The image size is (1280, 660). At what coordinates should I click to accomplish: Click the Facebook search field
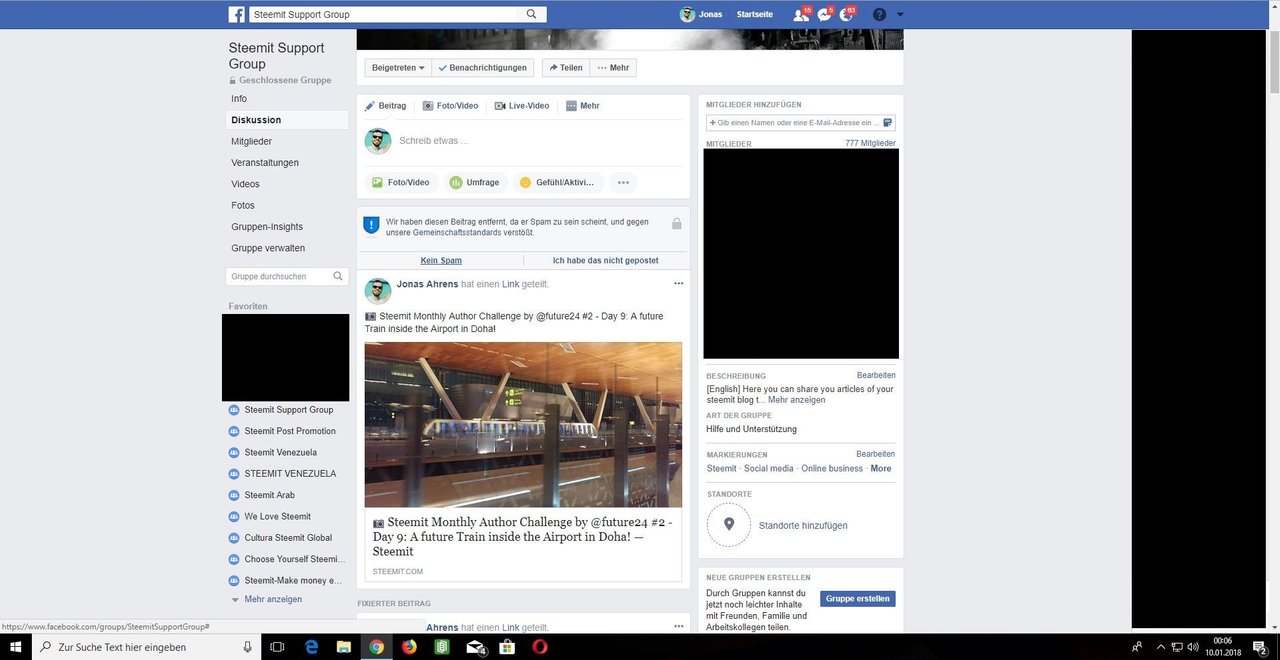pyautogui.click(x=386, y=15)
